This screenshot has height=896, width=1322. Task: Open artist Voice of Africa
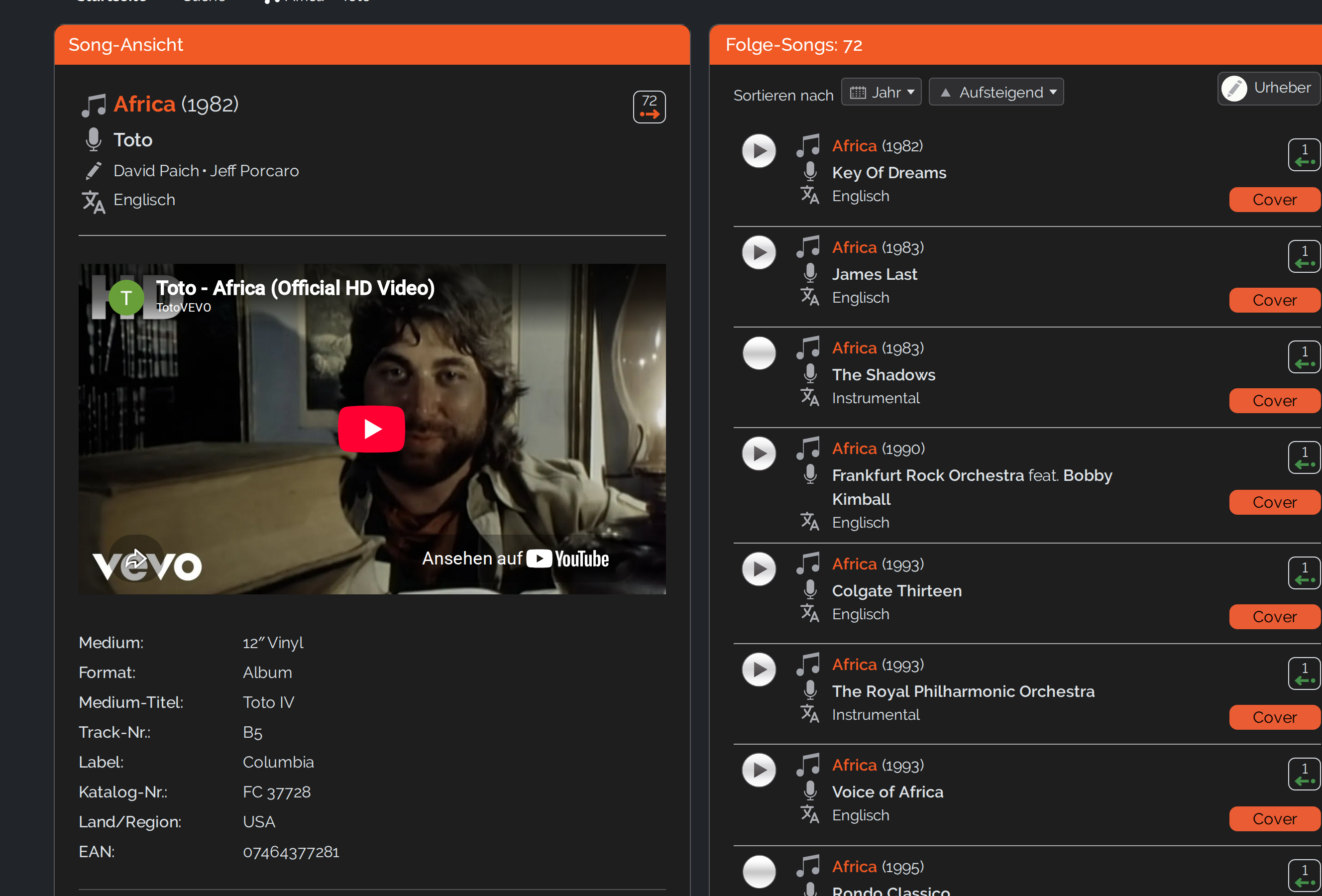point(887,792)
